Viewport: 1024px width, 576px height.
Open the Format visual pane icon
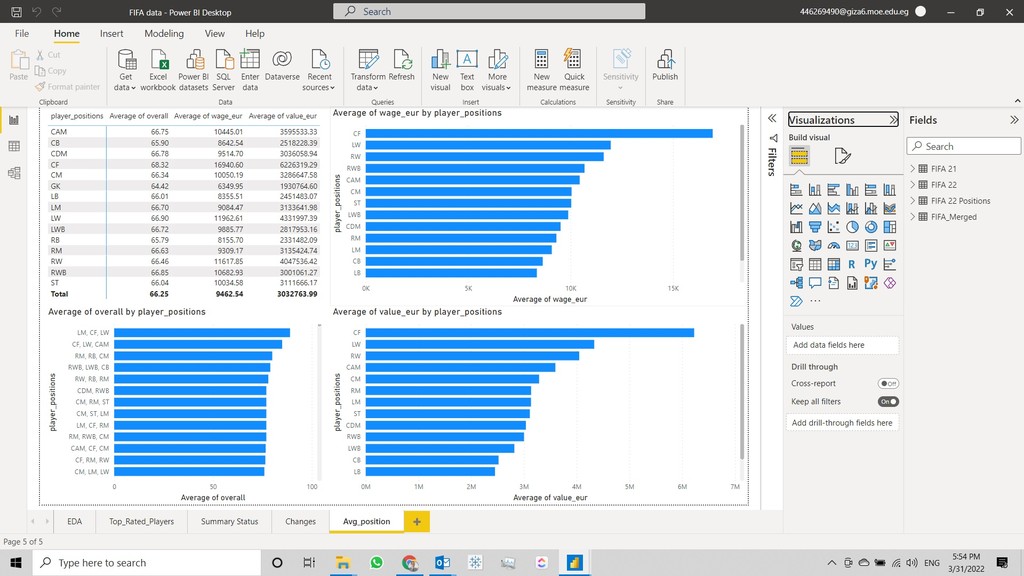[x=842, y=156]
